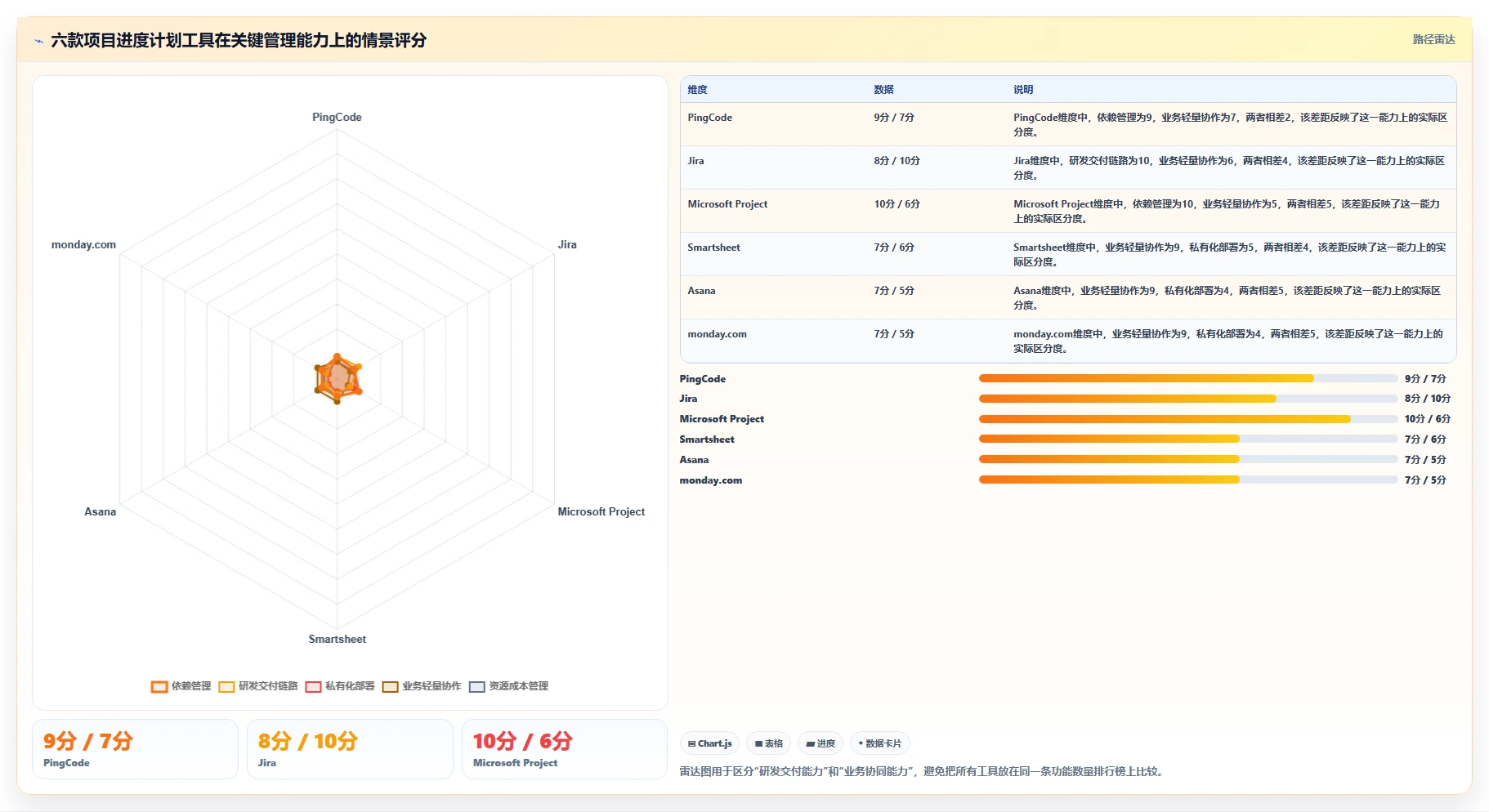
Task: Click the Smartsheet radar axis label
Action: click(x=337, y=639)
